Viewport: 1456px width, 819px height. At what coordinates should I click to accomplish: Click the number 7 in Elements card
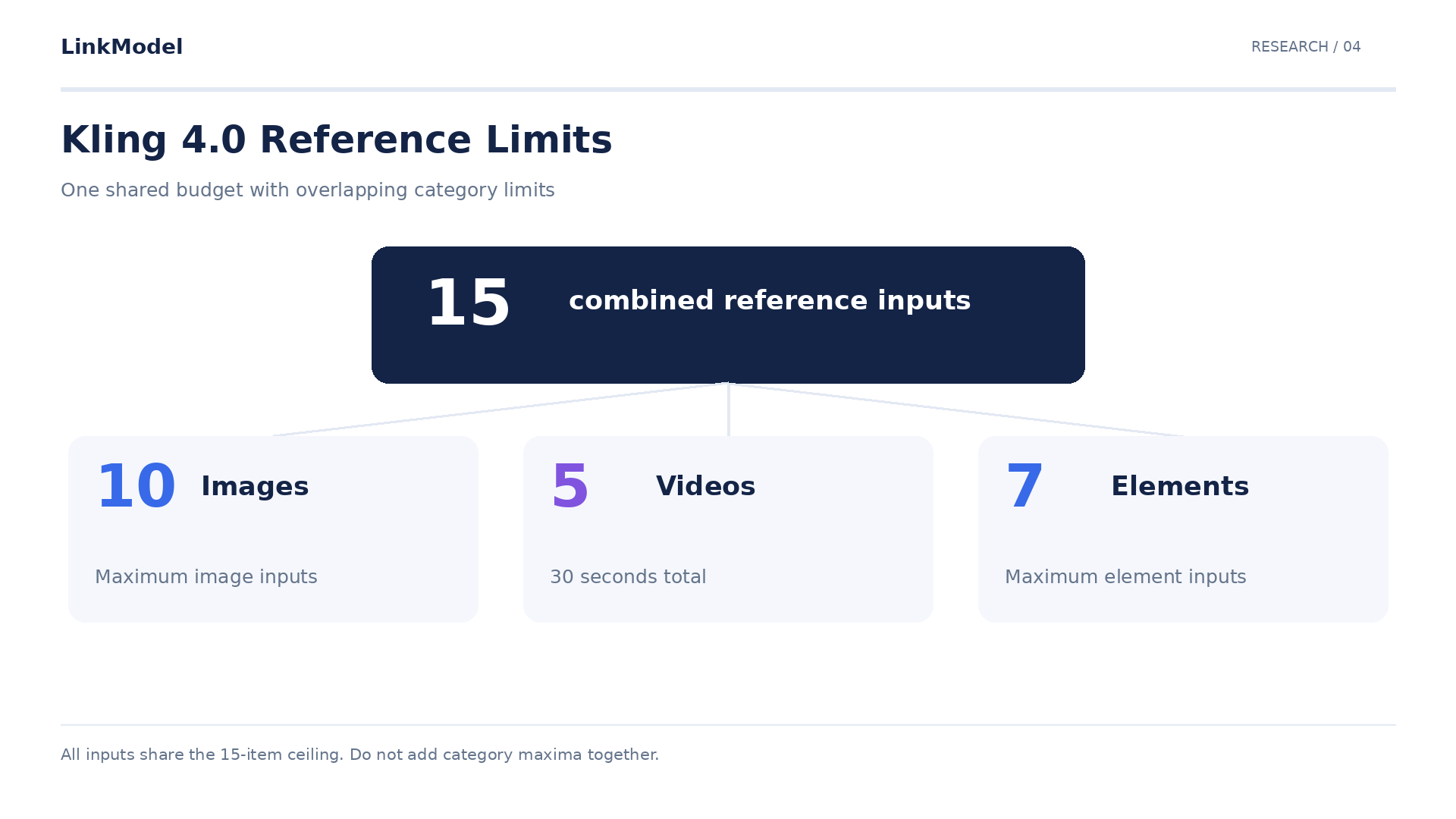[x=1025, y=487]
